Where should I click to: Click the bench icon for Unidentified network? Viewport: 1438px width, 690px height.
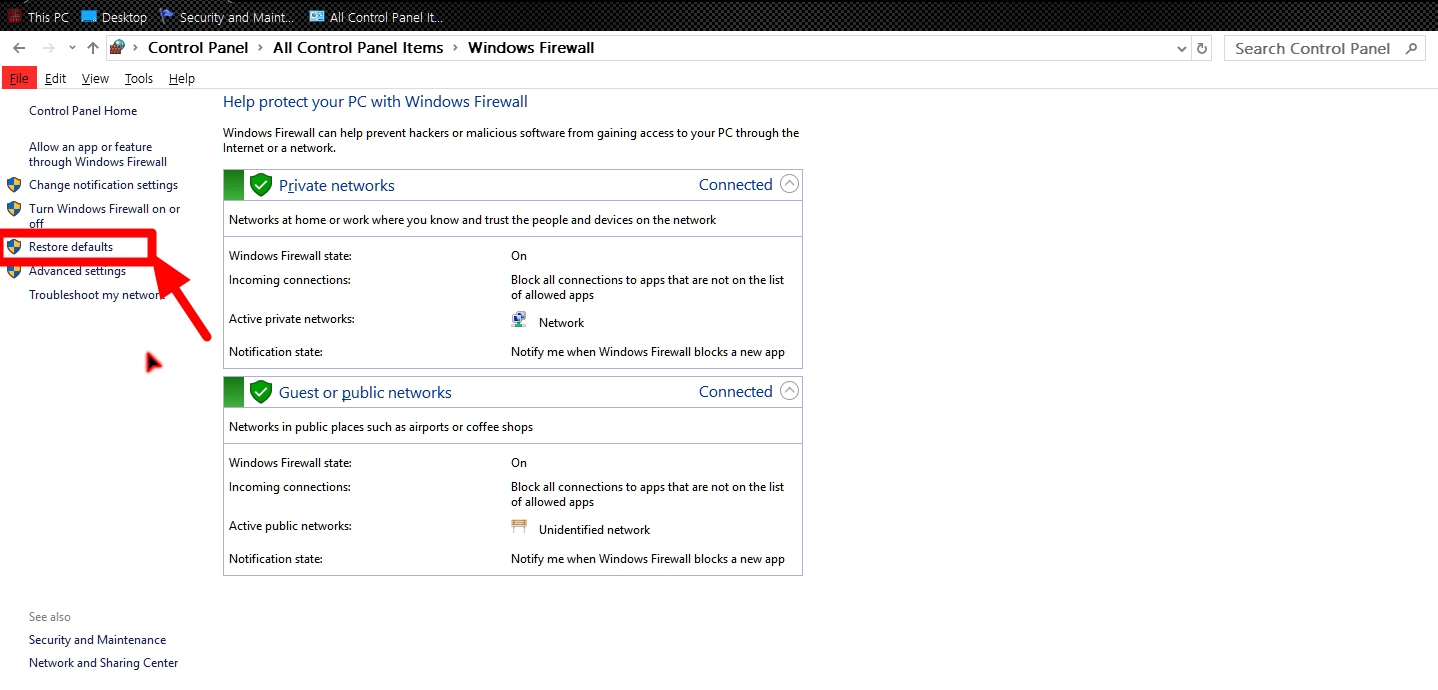(519, 527)
